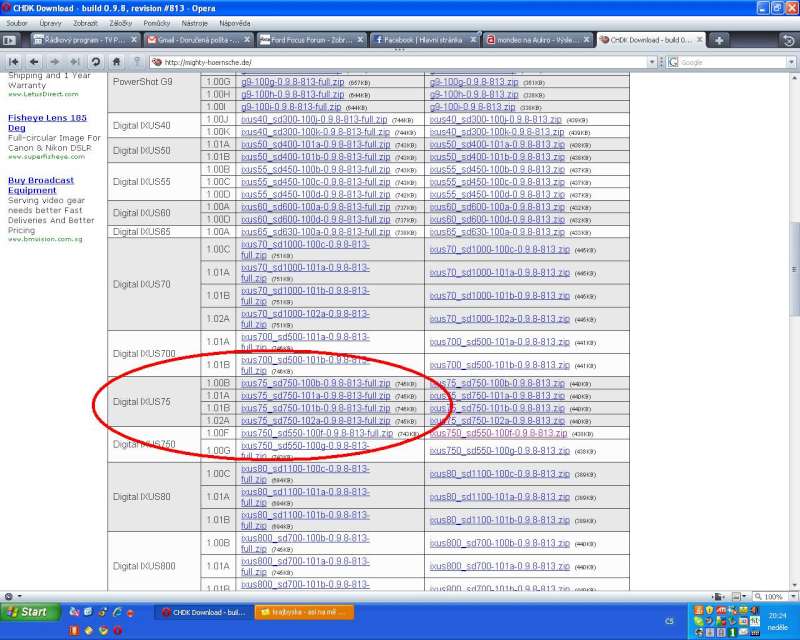This screenshot has width=800, height=640.
Task: Click the ixus80_sd1100-101a-0.9.8-813.zip link
Action: pos(497,497)
